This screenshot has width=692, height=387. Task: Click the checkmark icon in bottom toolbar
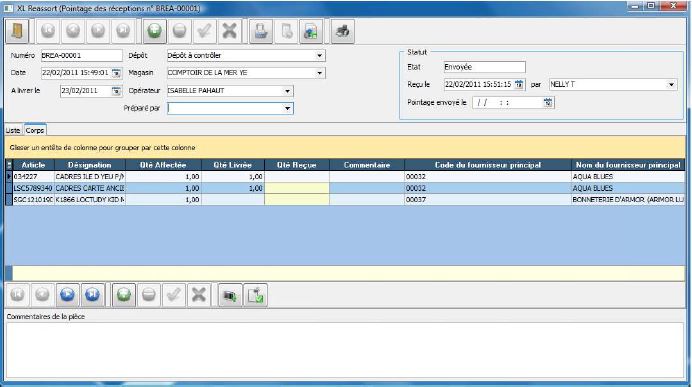point(174,295)
